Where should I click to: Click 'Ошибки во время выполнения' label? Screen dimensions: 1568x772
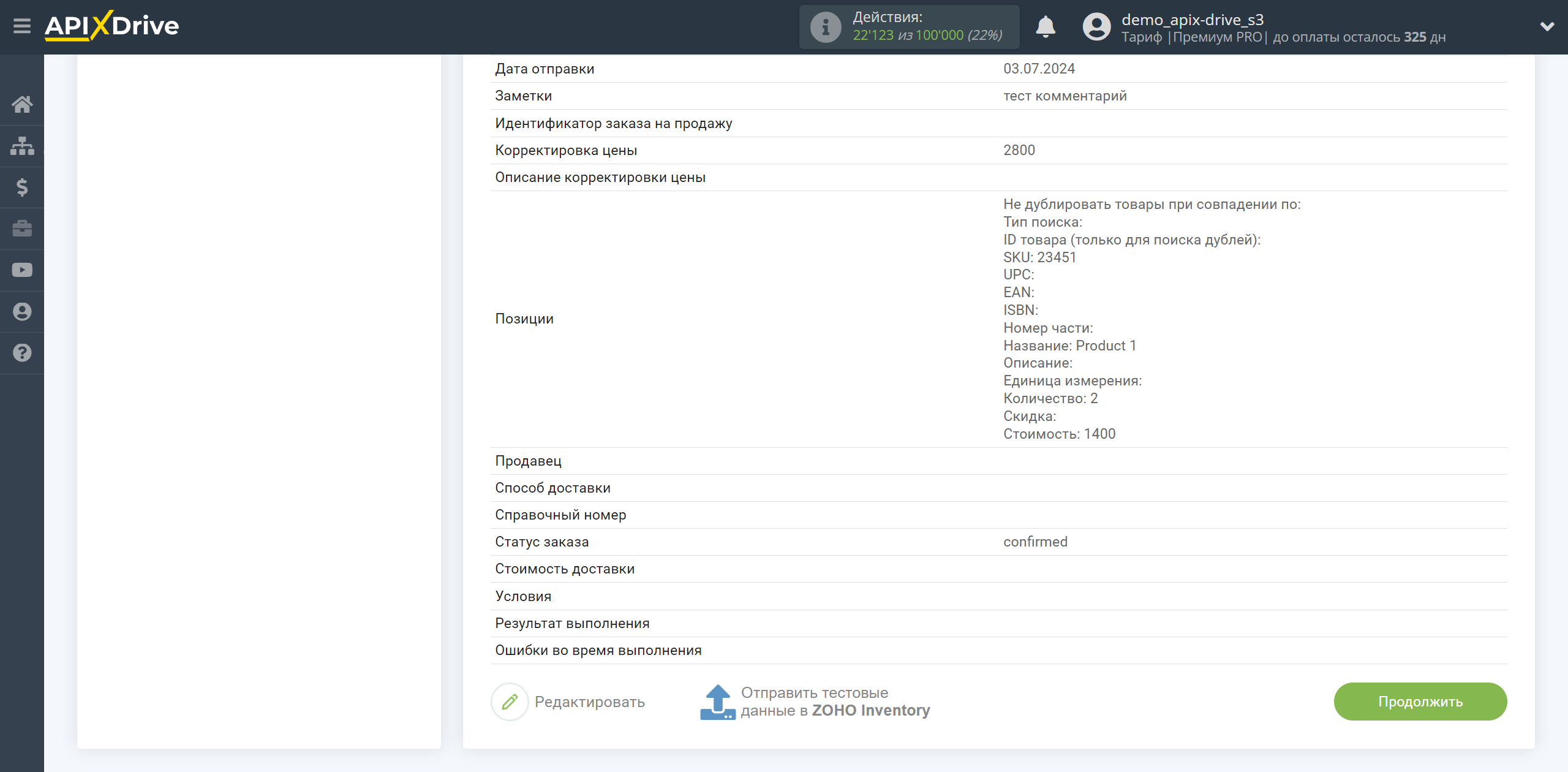(598, 650)
